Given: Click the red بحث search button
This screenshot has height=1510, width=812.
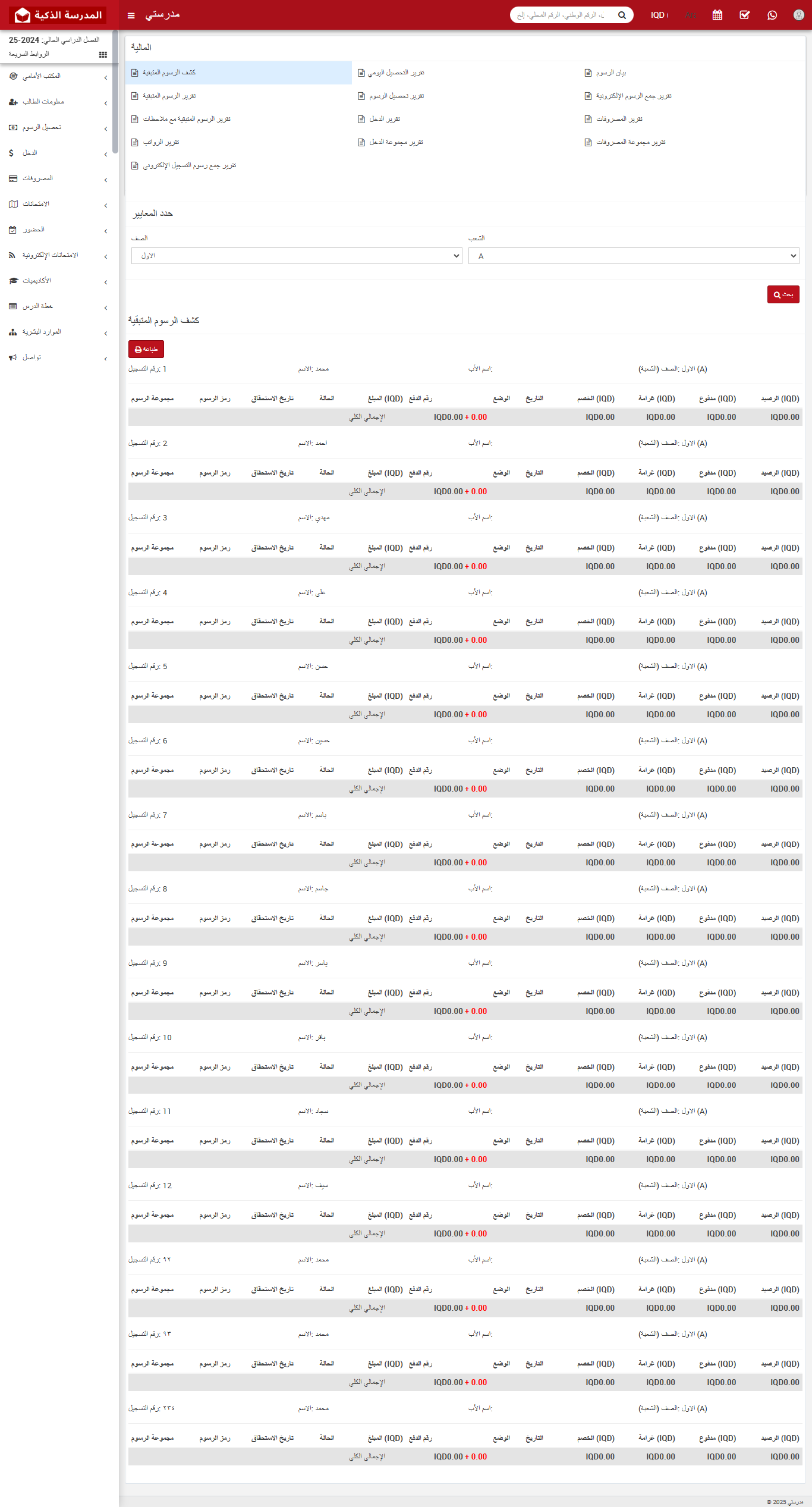Looking at the screenshot, I should pyautogui.click(x=783, y=295).
